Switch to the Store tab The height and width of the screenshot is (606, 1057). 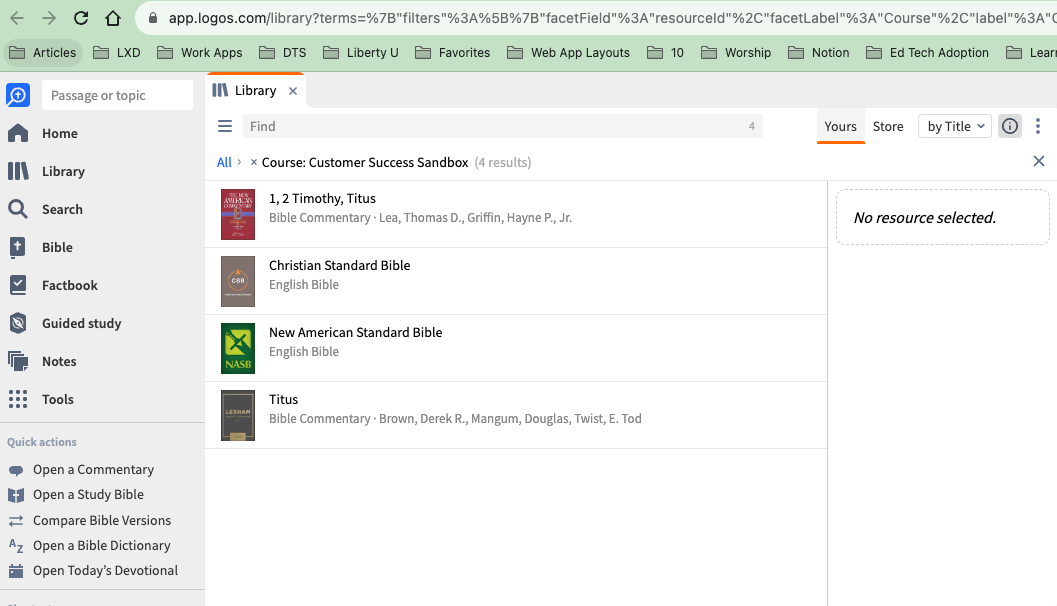[888, 126]
